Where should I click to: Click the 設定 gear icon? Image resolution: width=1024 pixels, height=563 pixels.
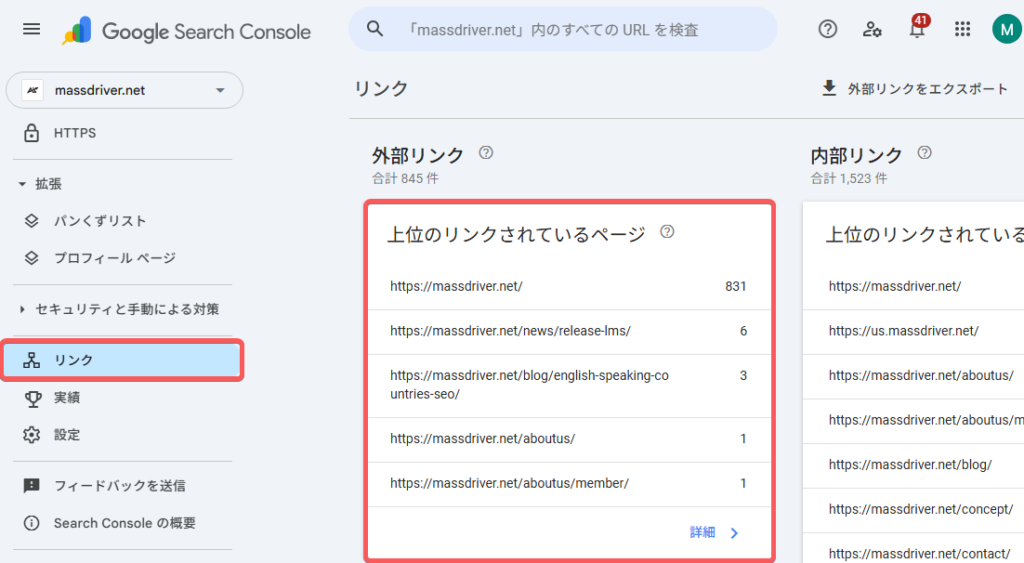pyautogui.click(x=31, y=435)
